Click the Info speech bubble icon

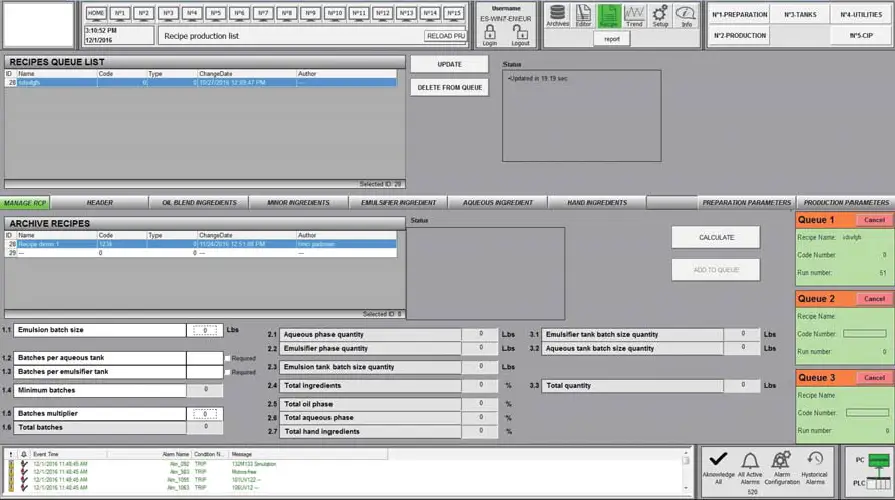click(686, 15)
